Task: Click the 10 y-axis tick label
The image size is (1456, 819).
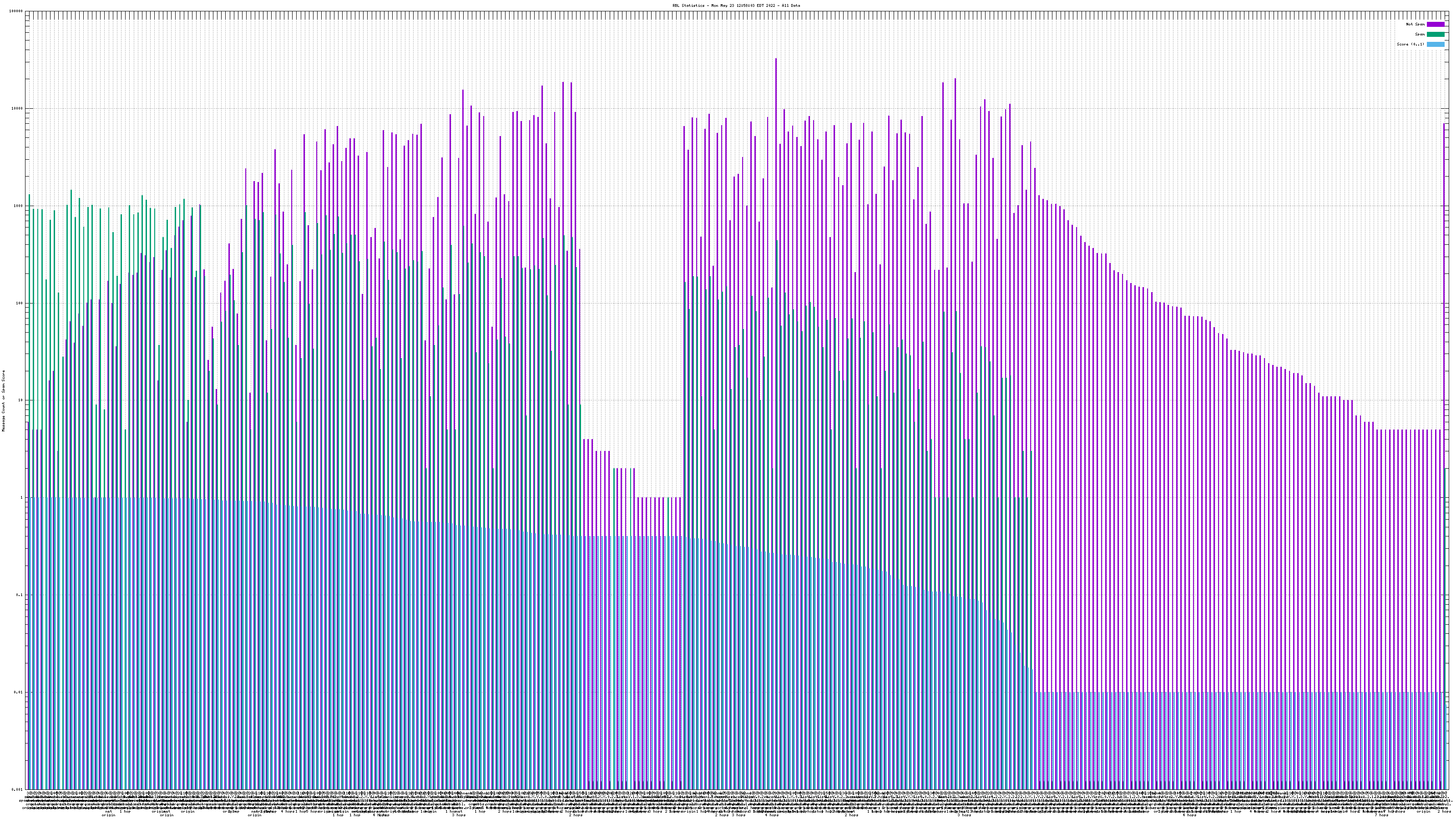Action: [20, 400]
